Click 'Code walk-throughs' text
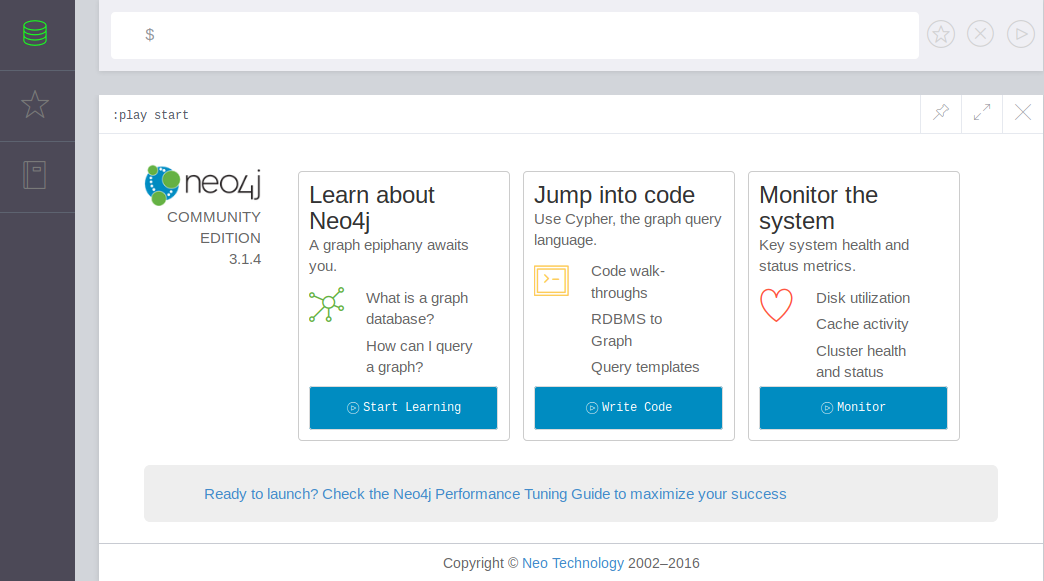1044x581 pixels. coord(628,282)
